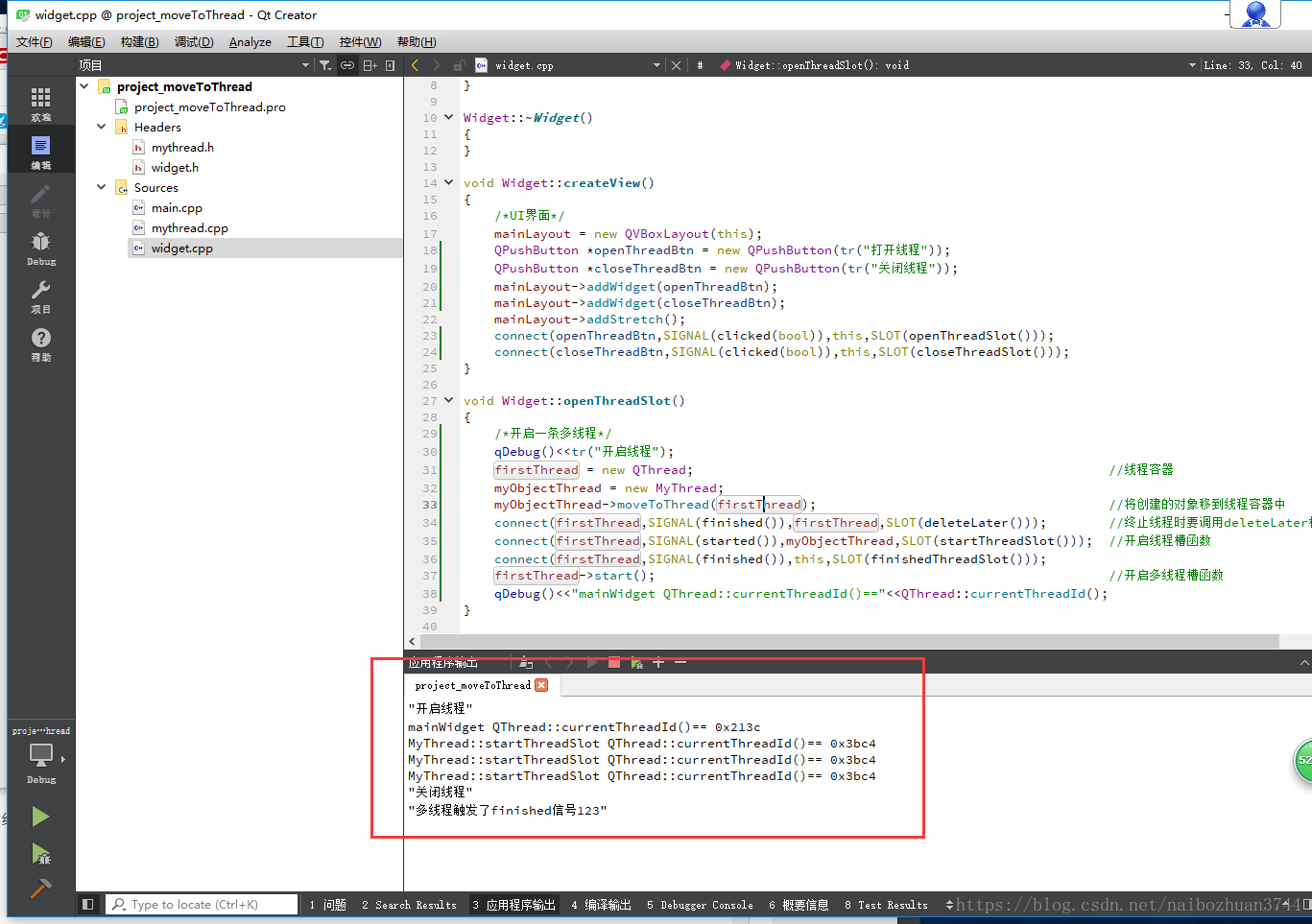Click the hash symbol beside the function selector

pos(700,65)
